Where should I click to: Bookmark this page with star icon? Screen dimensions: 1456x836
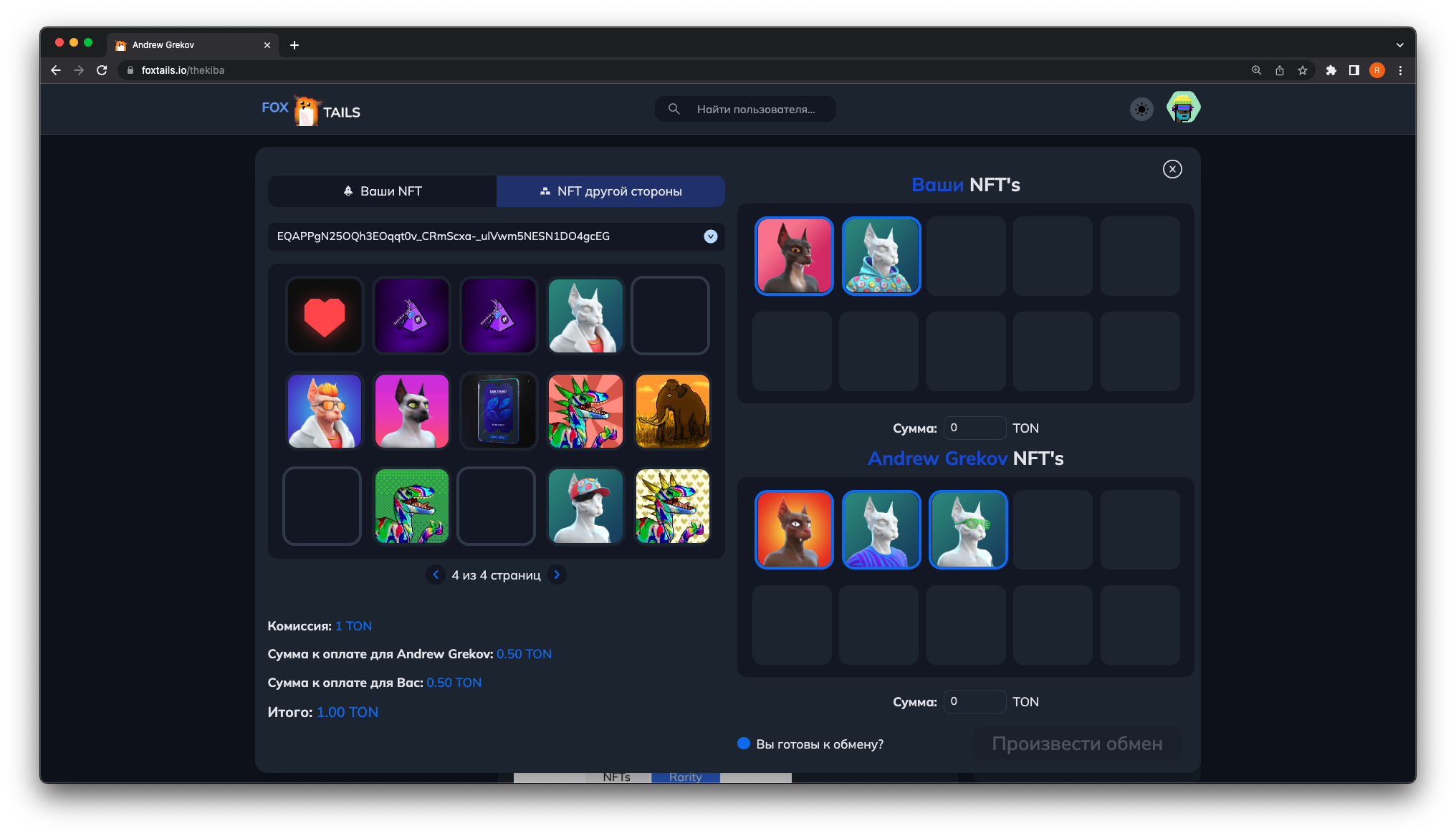[1303, 70]
